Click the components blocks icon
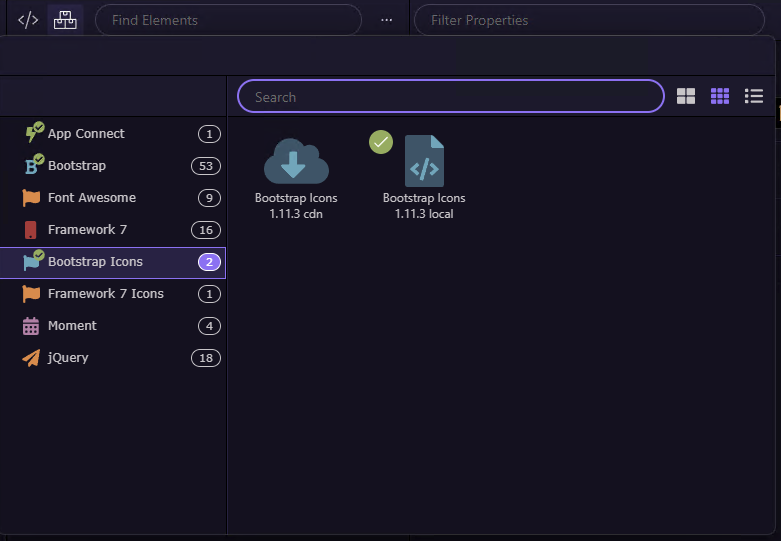This screenshot has width=781, height=541. [65, 20]
